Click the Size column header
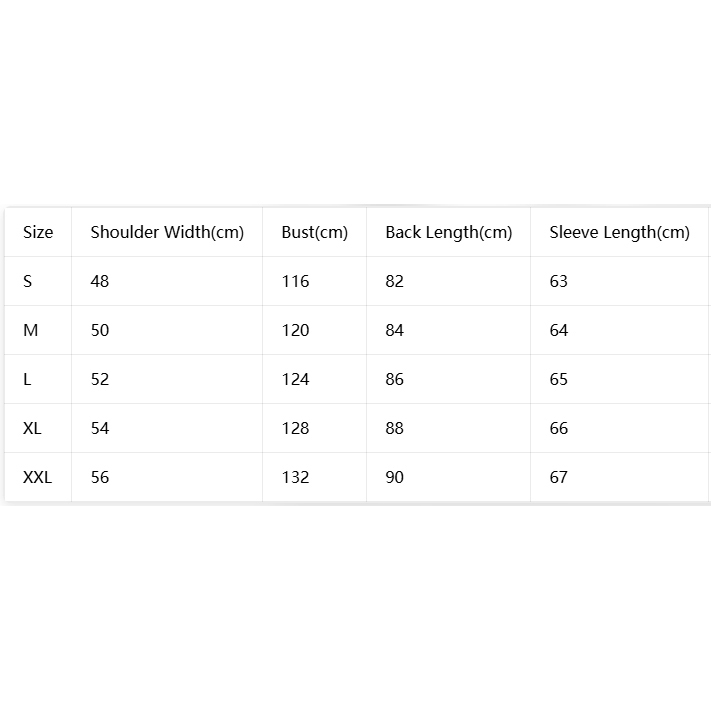Screen dimensions: 711x711 (x=38, y=232)
